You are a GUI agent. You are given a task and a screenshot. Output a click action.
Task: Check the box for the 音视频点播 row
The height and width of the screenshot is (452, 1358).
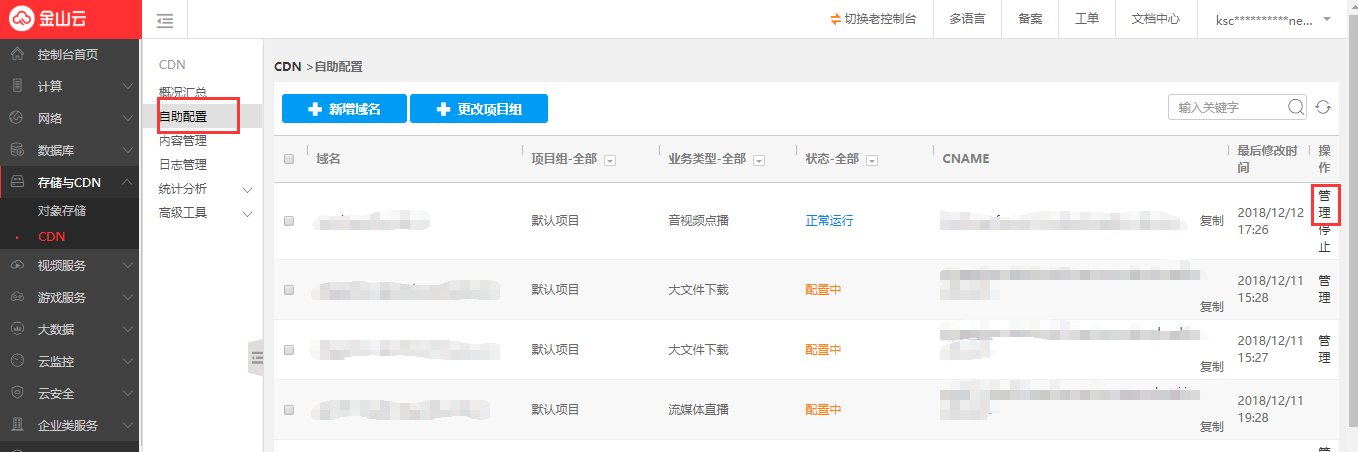[289, 221]
